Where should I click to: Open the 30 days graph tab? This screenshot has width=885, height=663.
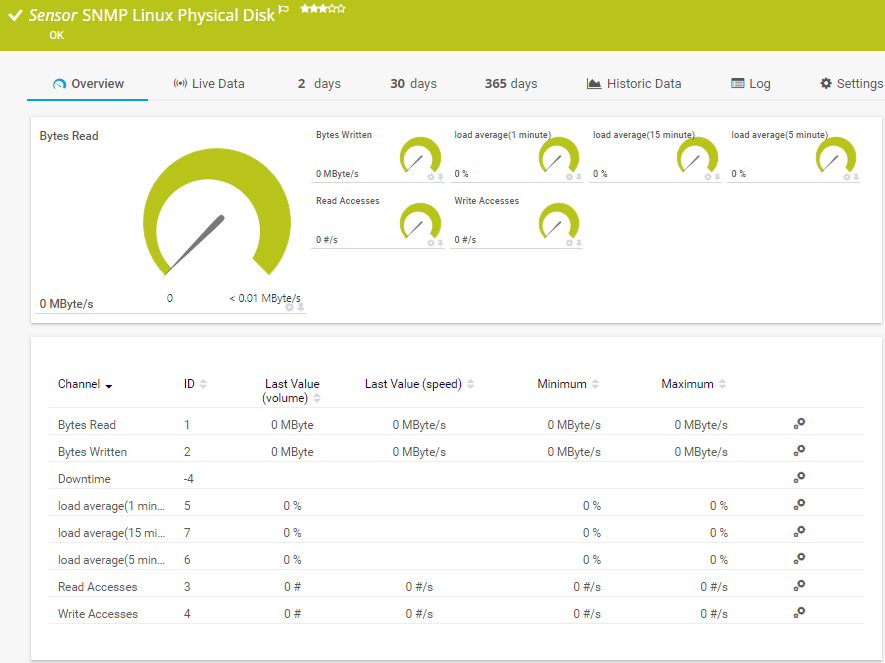coord(413,84)
